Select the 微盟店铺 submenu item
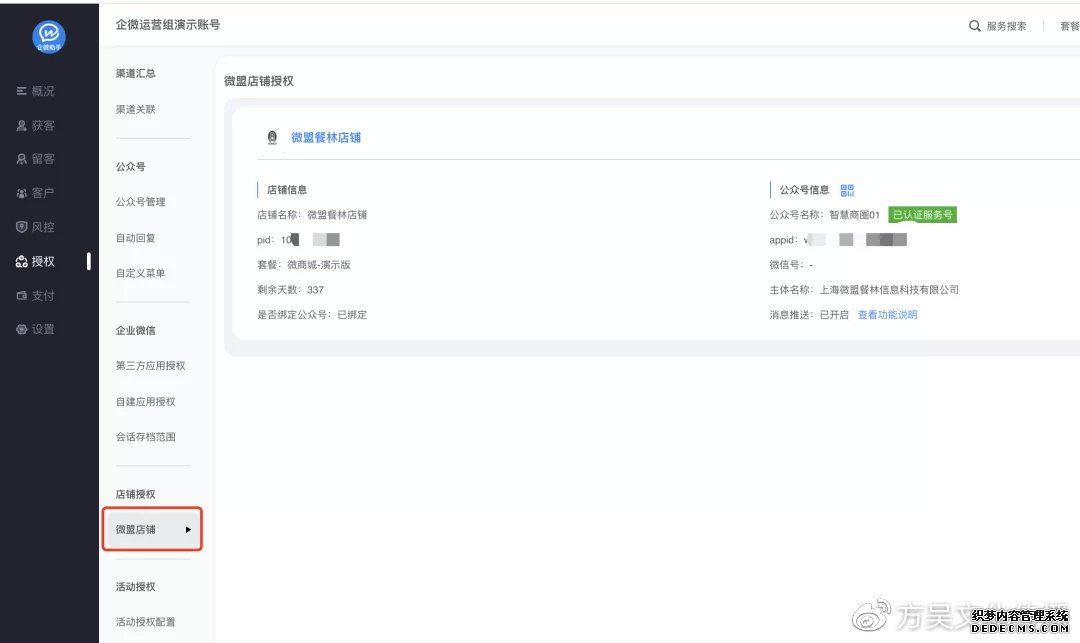Screen dimensions: 1080x643 152,529
